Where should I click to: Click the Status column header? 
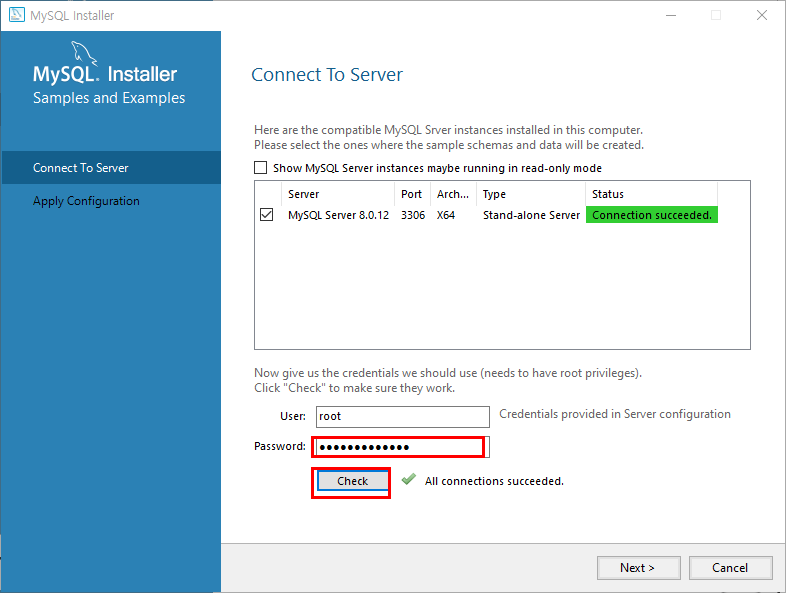coord(652,194)
